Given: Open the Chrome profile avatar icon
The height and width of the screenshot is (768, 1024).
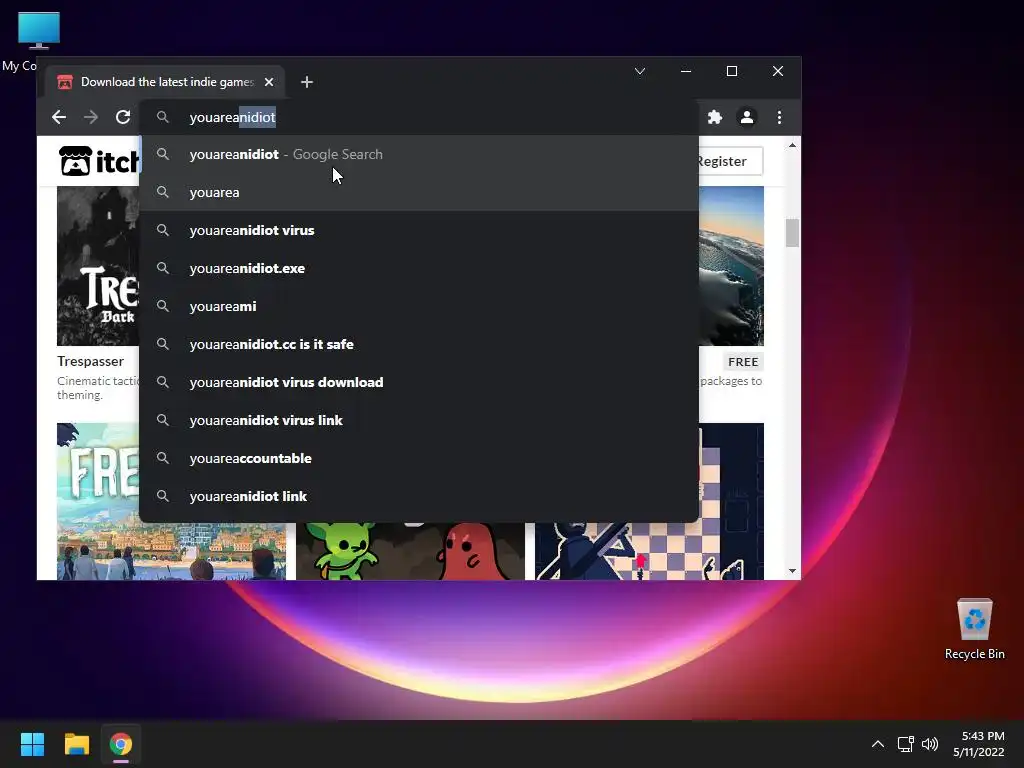Looking at the screenshot, I should point(746,118).
